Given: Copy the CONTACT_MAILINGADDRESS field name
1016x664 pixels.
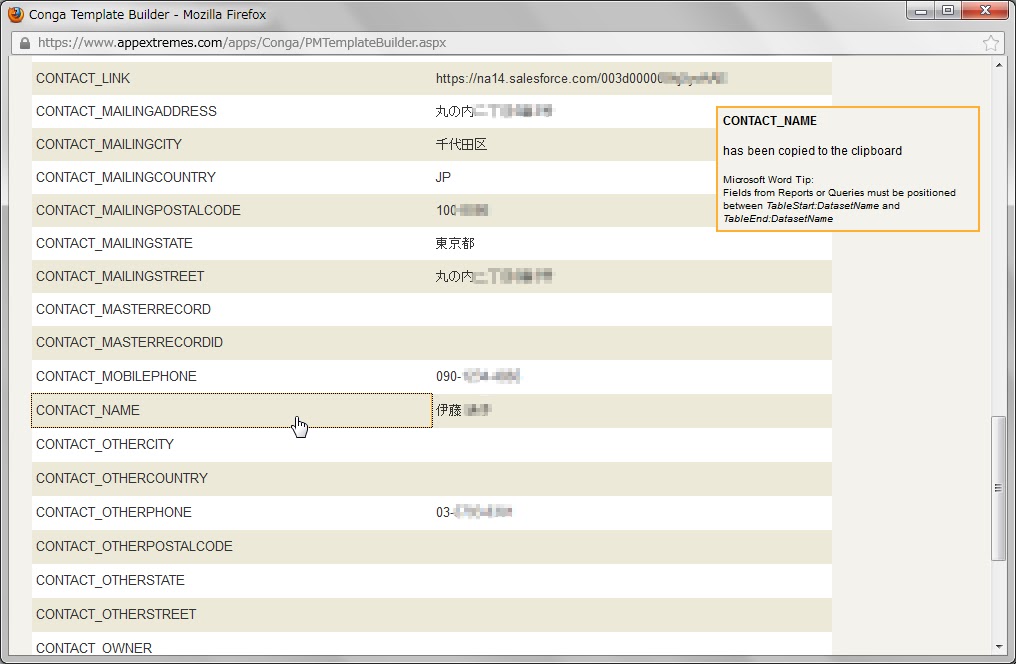Looking at the screenshot, I should click(x=126, y=111).
